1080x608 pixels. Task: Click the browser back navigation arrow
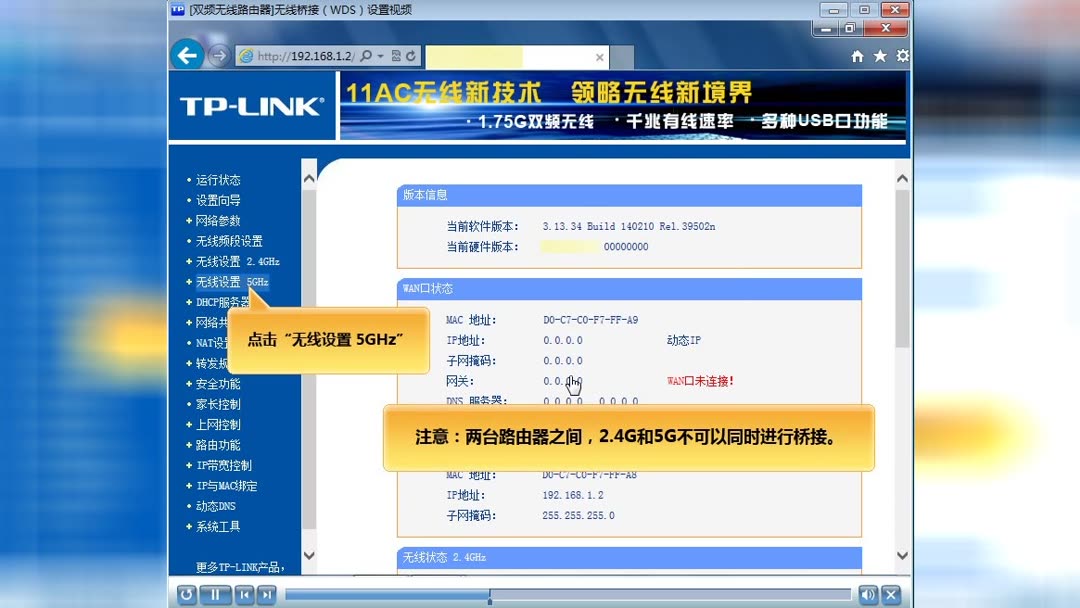(188, 56)
